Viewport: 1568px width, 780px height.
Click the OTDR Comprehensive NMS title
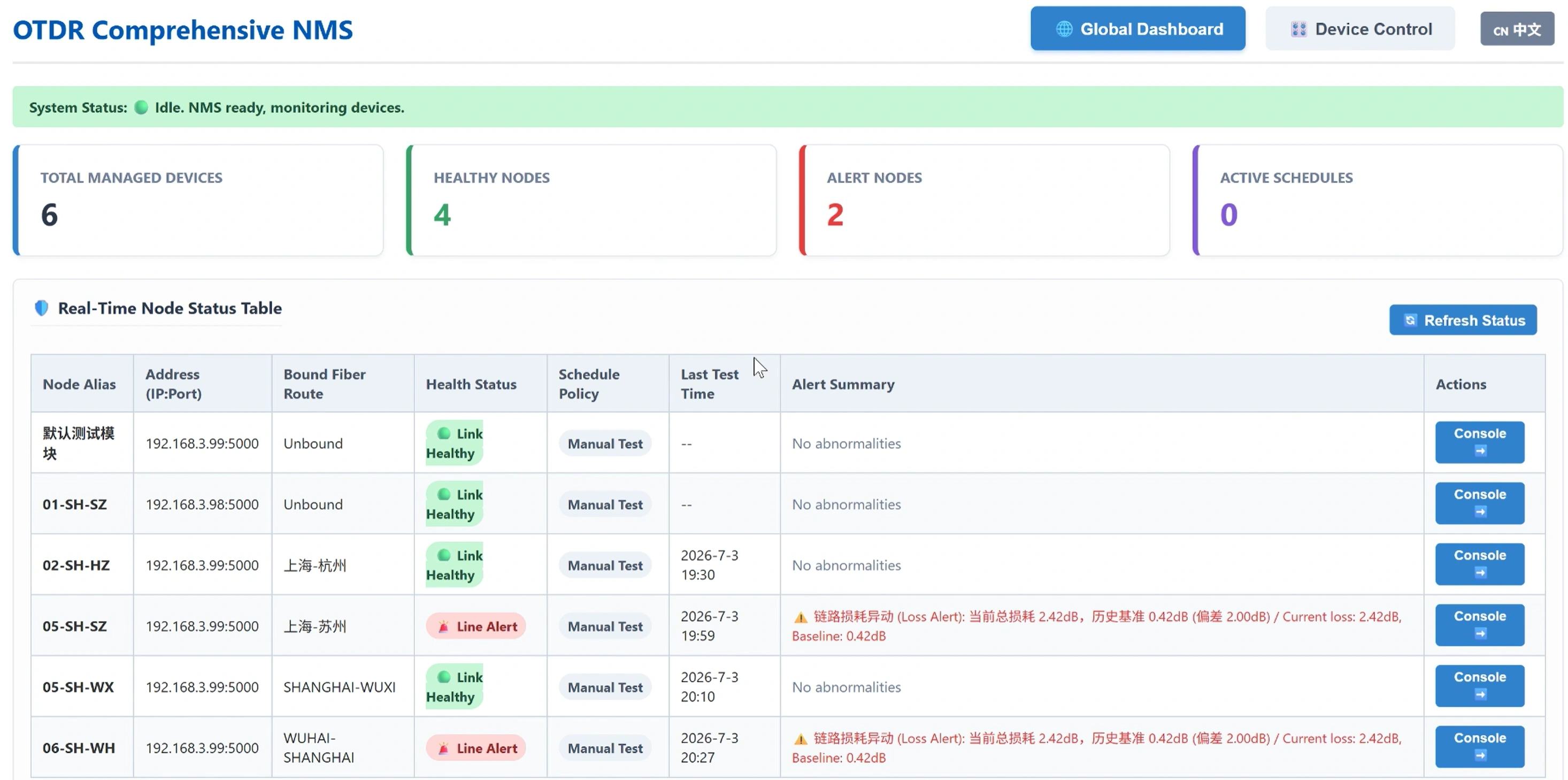click(182, 30)
